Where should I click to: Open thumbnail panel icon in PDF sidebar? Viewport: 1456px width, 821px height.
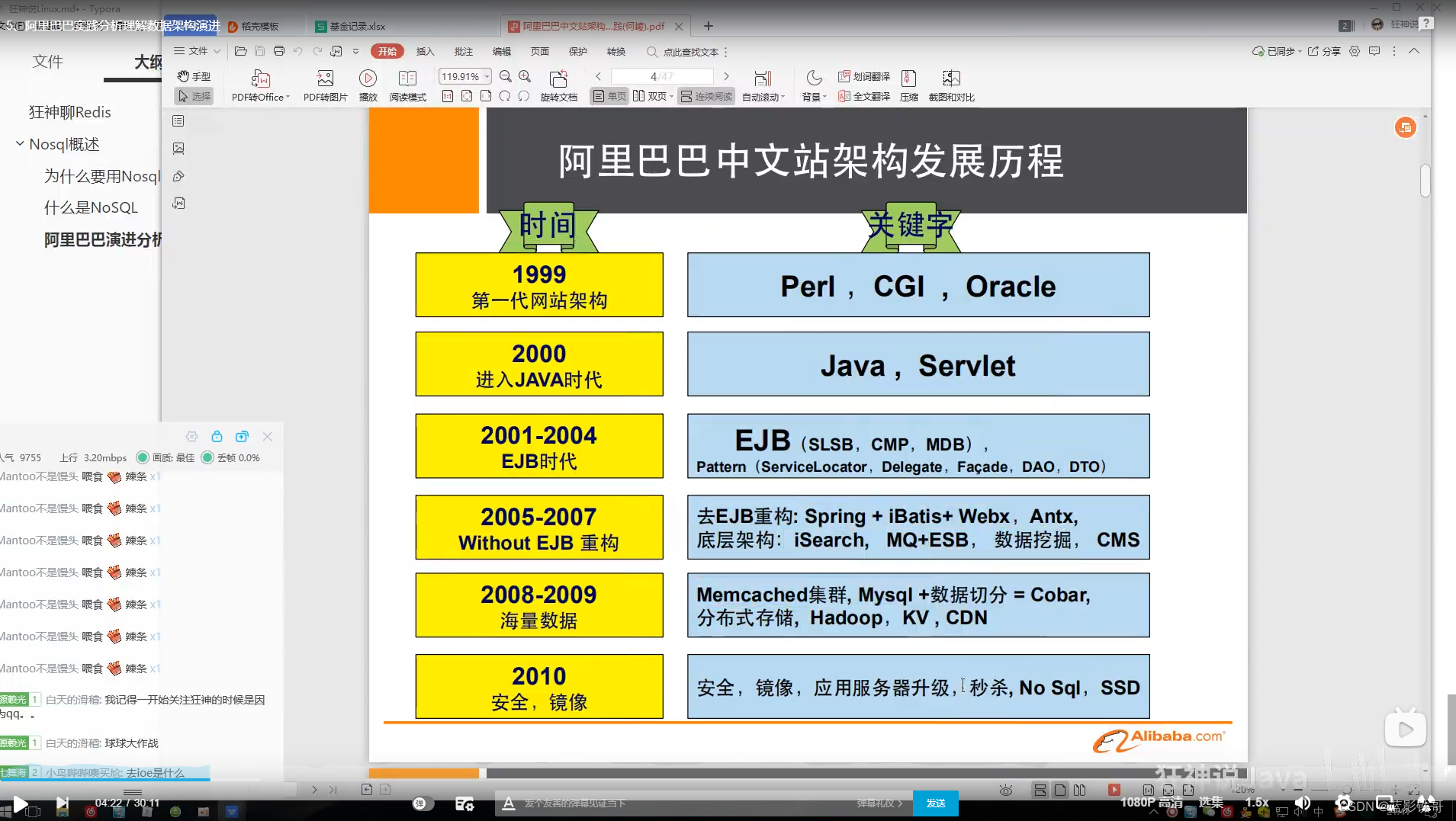(178, 120)
